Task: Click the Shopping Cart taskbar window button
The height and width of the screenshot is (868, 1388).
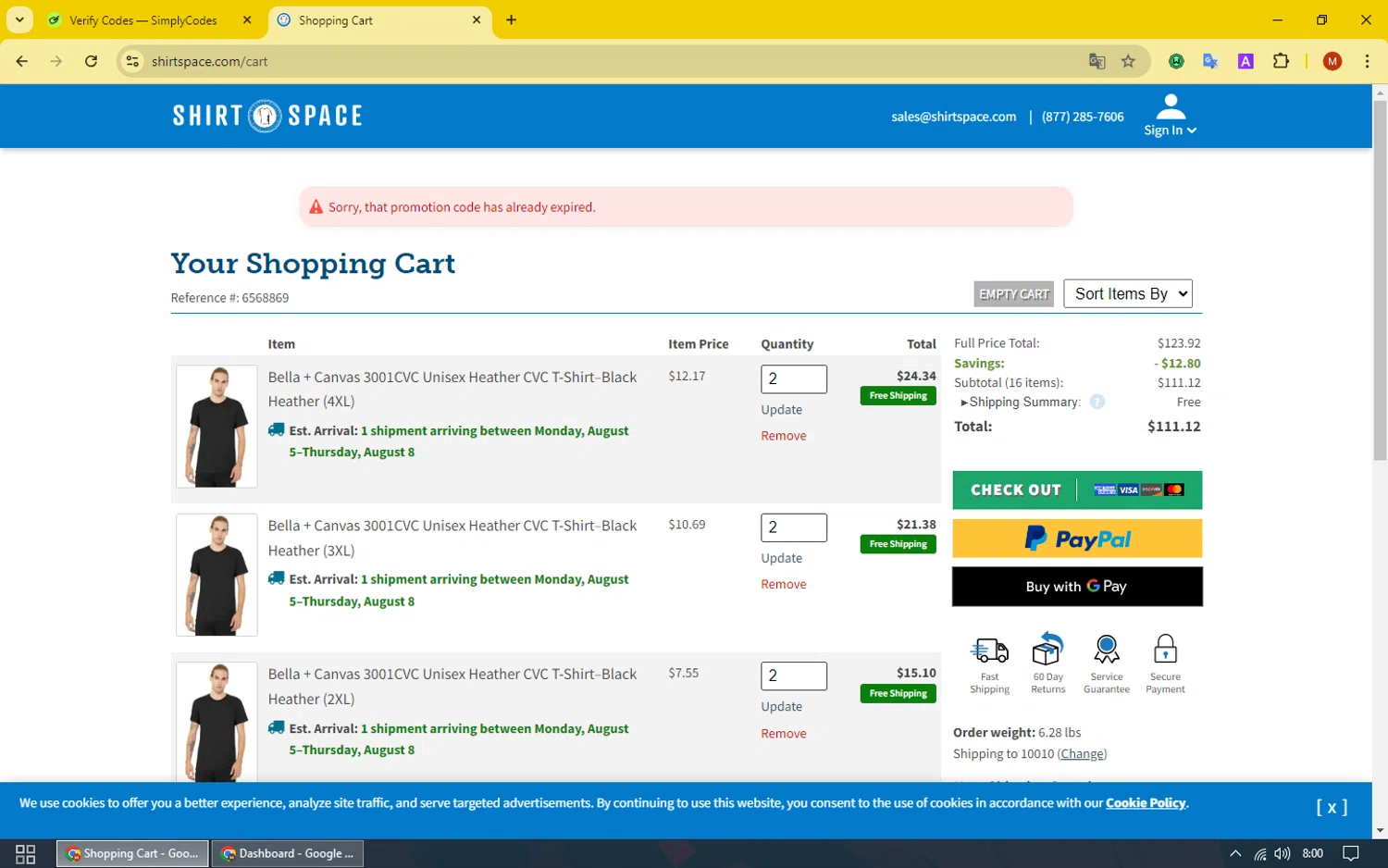Action: [132, 853]
